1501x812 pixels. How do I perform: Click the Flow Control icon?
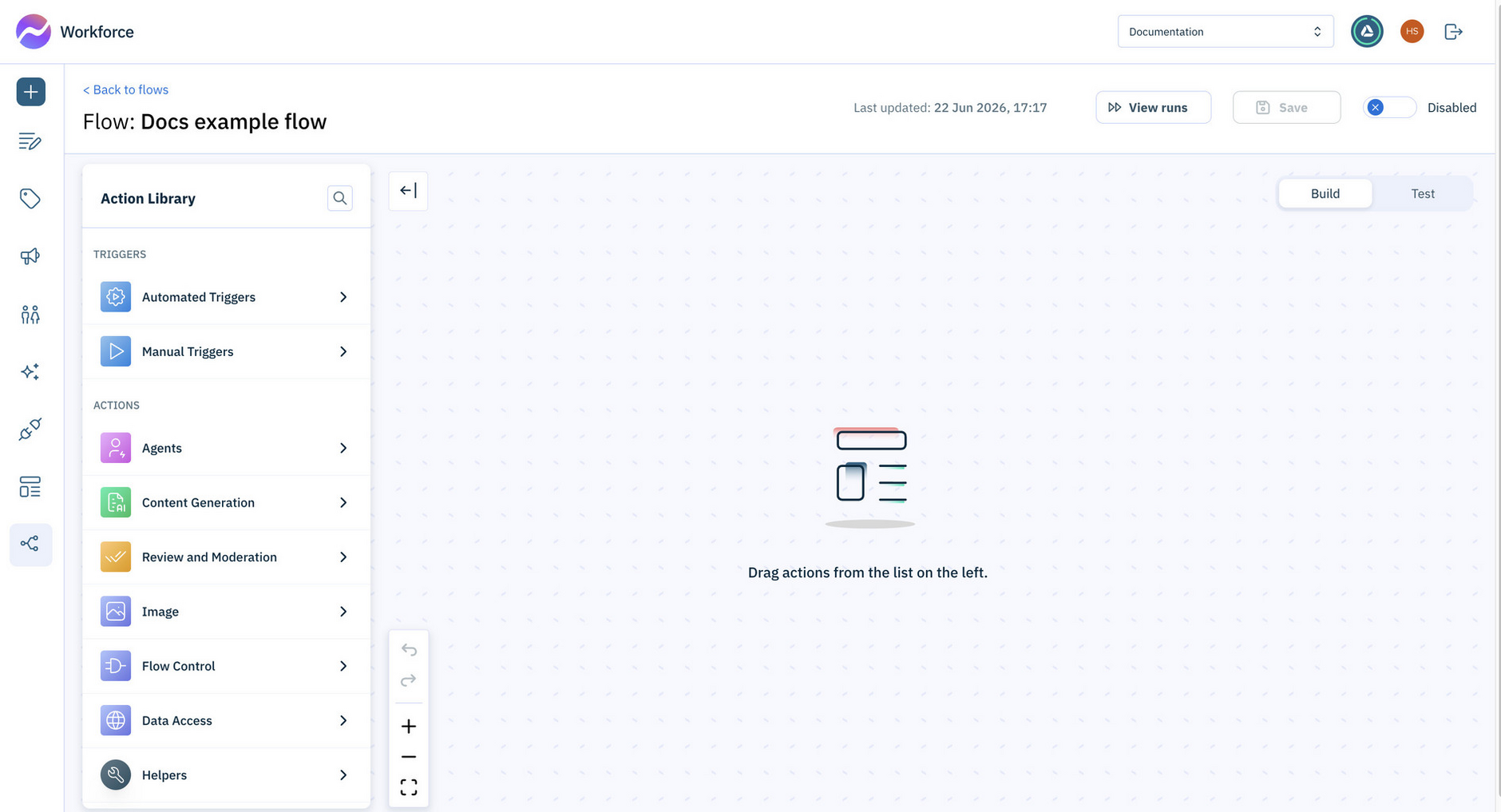tap(116, 666)
